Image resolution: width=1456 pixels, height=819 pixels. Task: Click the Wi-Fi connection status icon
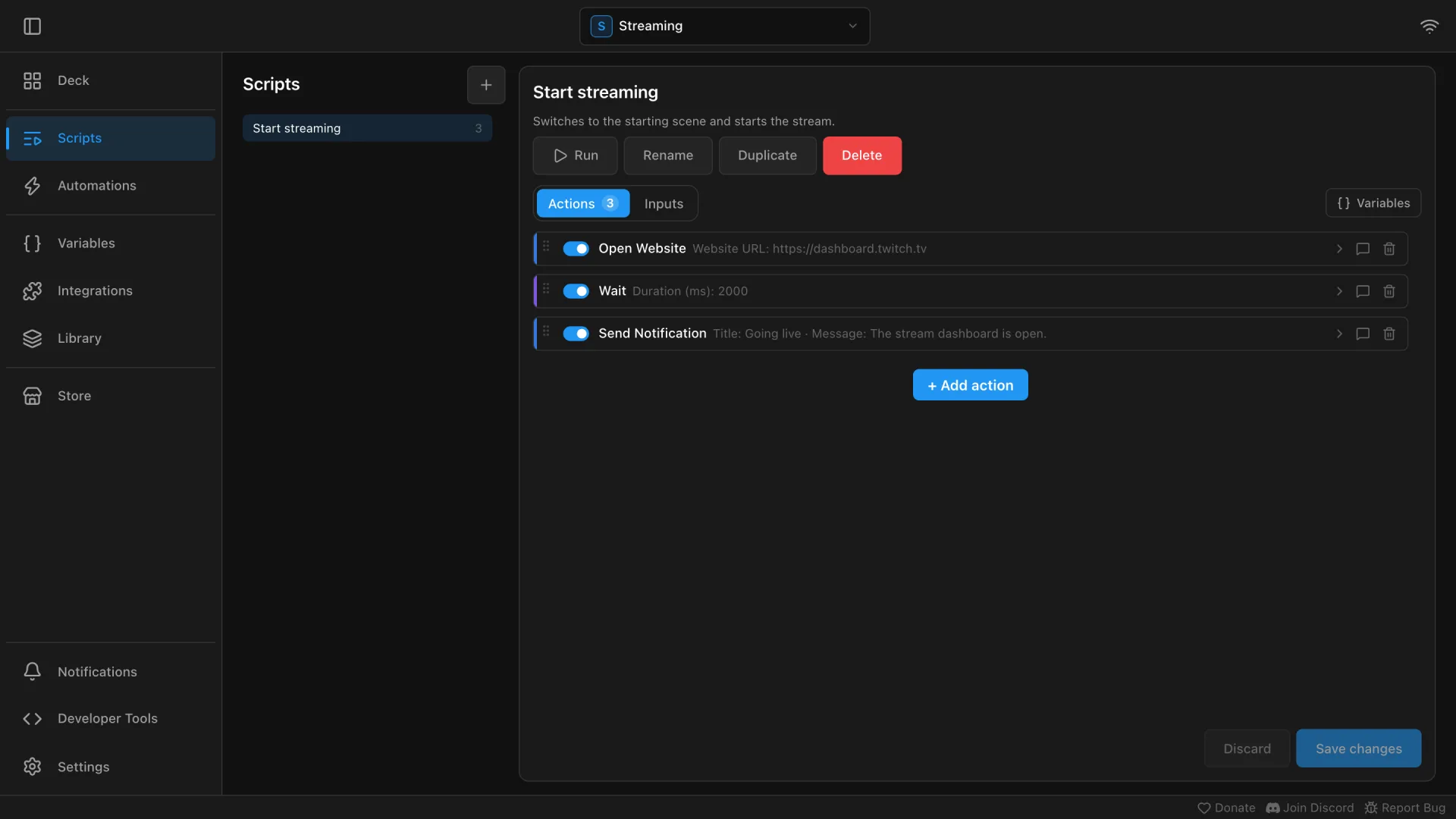(x=1429, y=27)
